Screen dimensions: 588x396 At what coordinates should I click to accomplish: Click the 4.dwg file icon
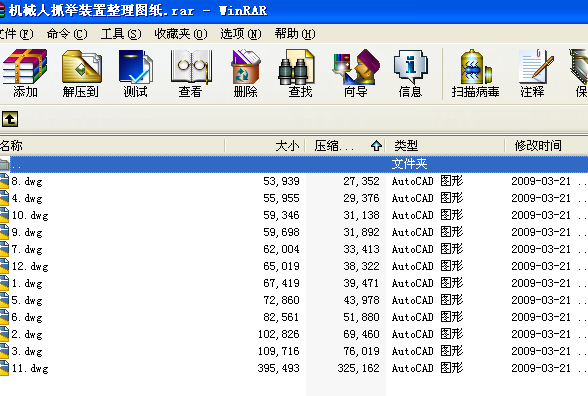pos(4,198)
